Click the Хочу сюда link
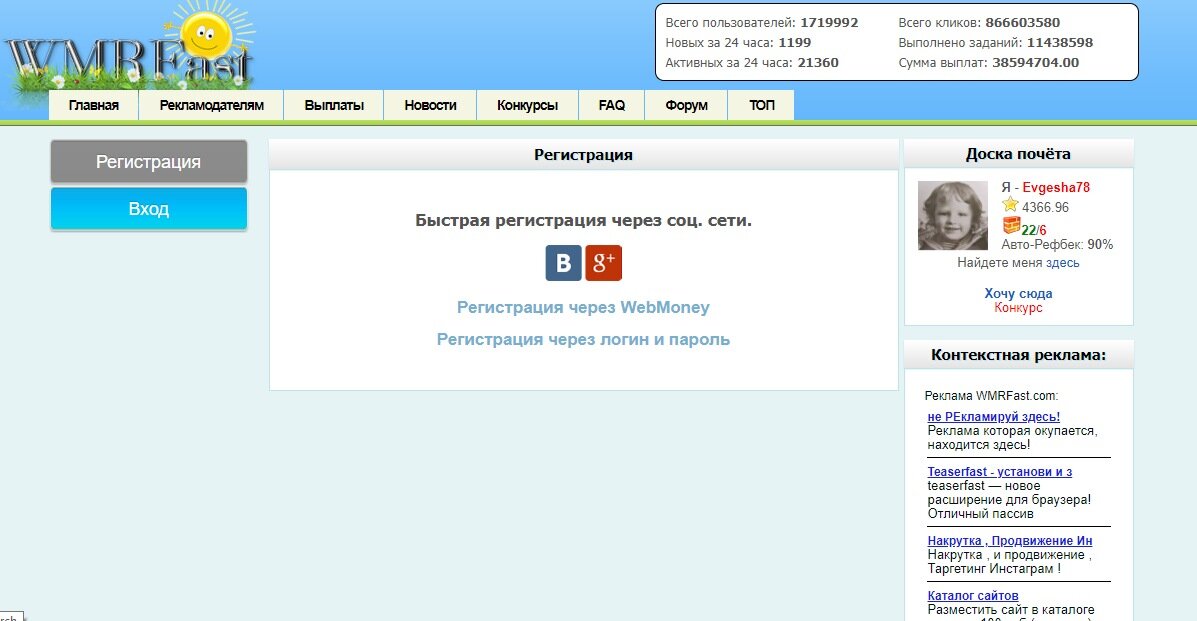Viewport: 1197px width, 621px height. [1017, 293]
